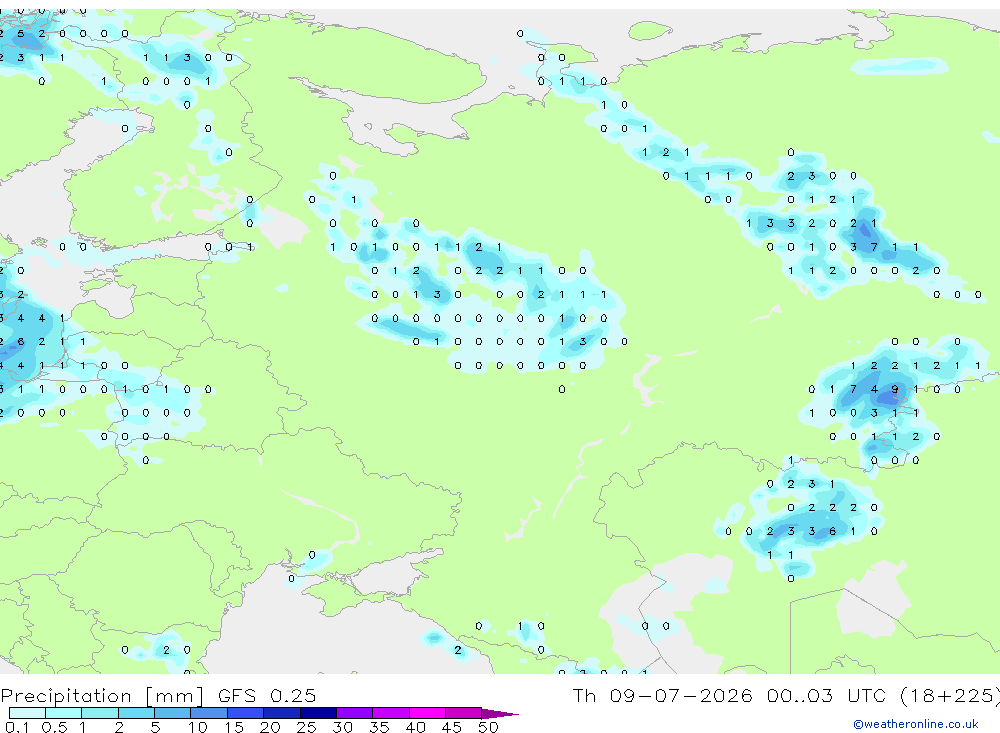Click the '7' value beside '4' and '9'
The width and height of the screenshot is (1000, 733).
click(853, 389)
